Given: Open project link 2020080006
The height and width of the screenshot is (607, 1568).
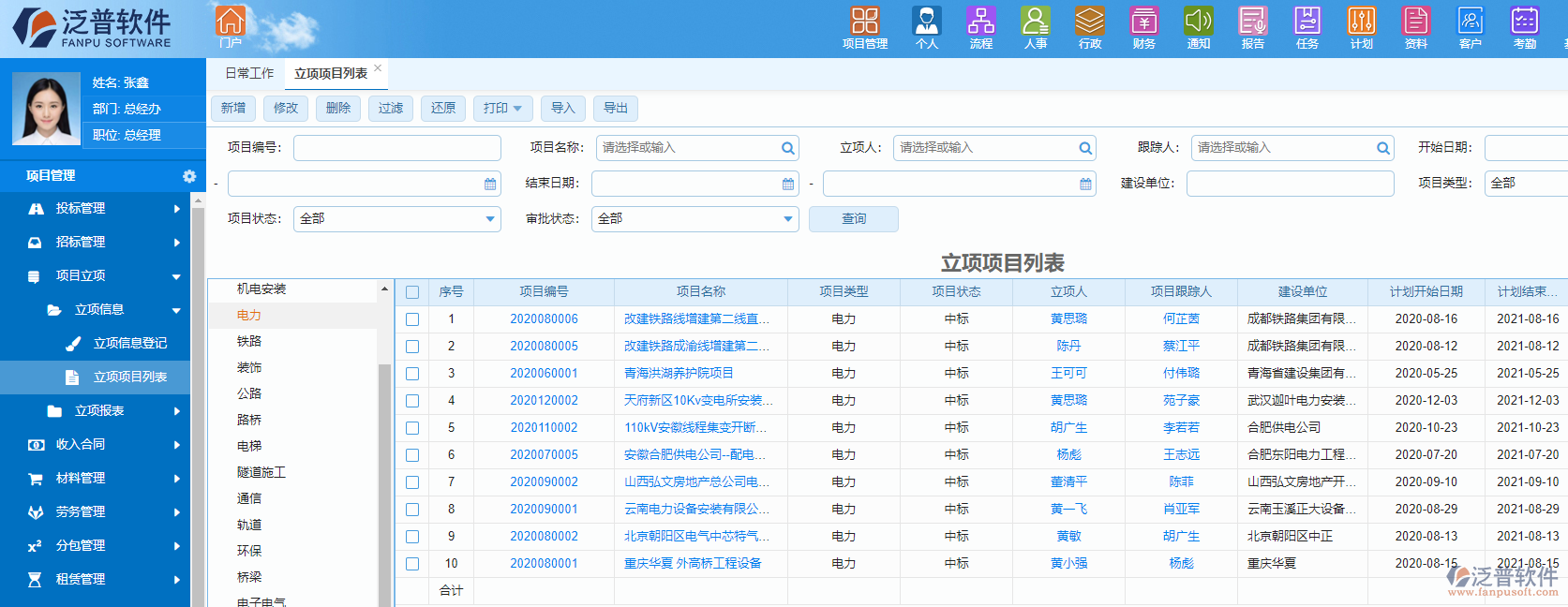Looking at the screenshot, I should click(x=544, y=319).
